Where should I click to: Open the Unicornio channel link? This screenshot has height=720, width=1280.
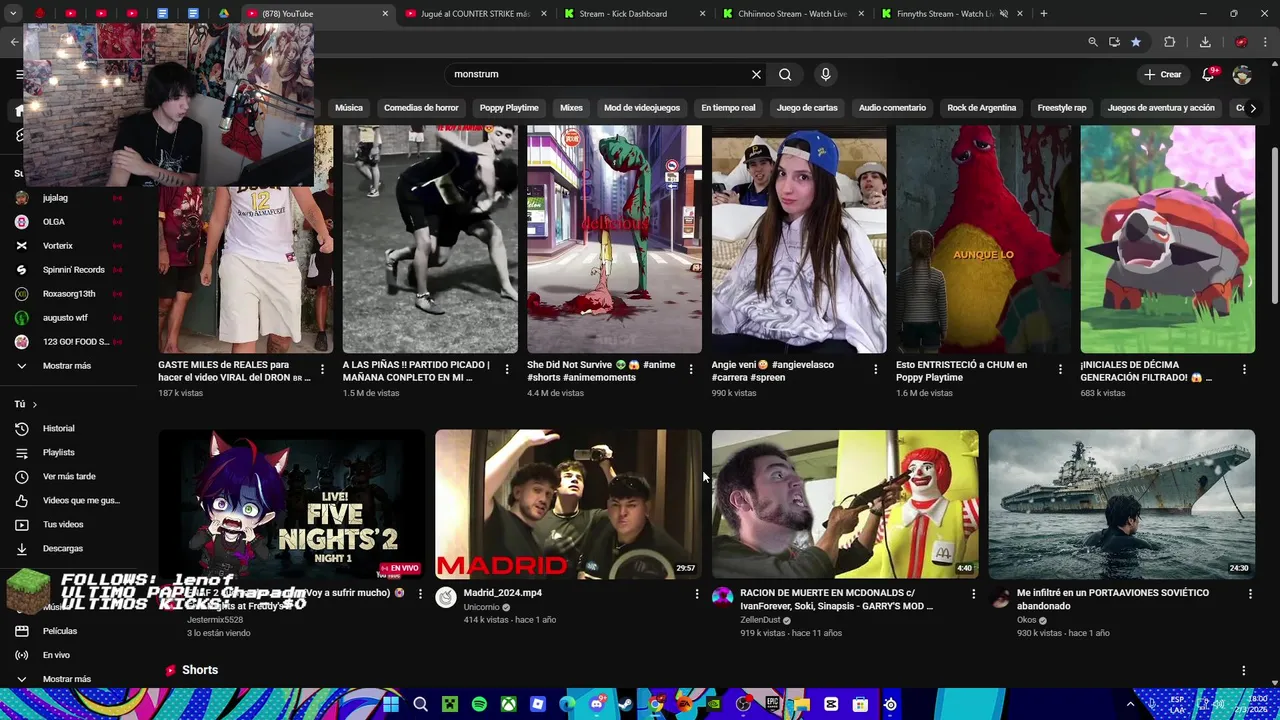pyautogui.click(x=481, y=607)
